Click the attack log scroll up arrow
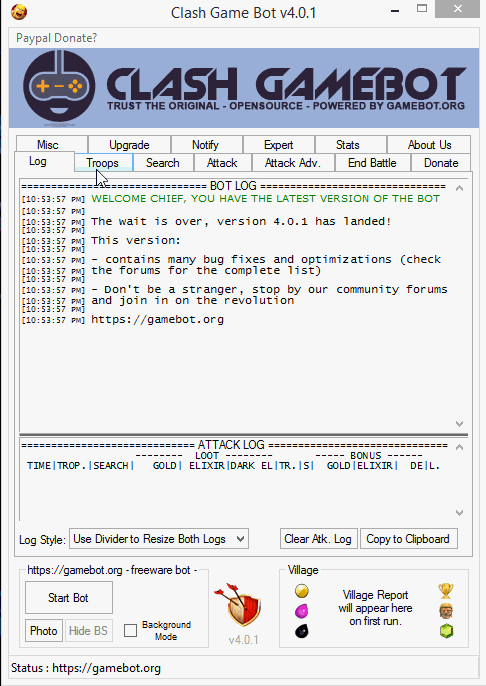The image size is (486, 686). (x=459, y=447)
